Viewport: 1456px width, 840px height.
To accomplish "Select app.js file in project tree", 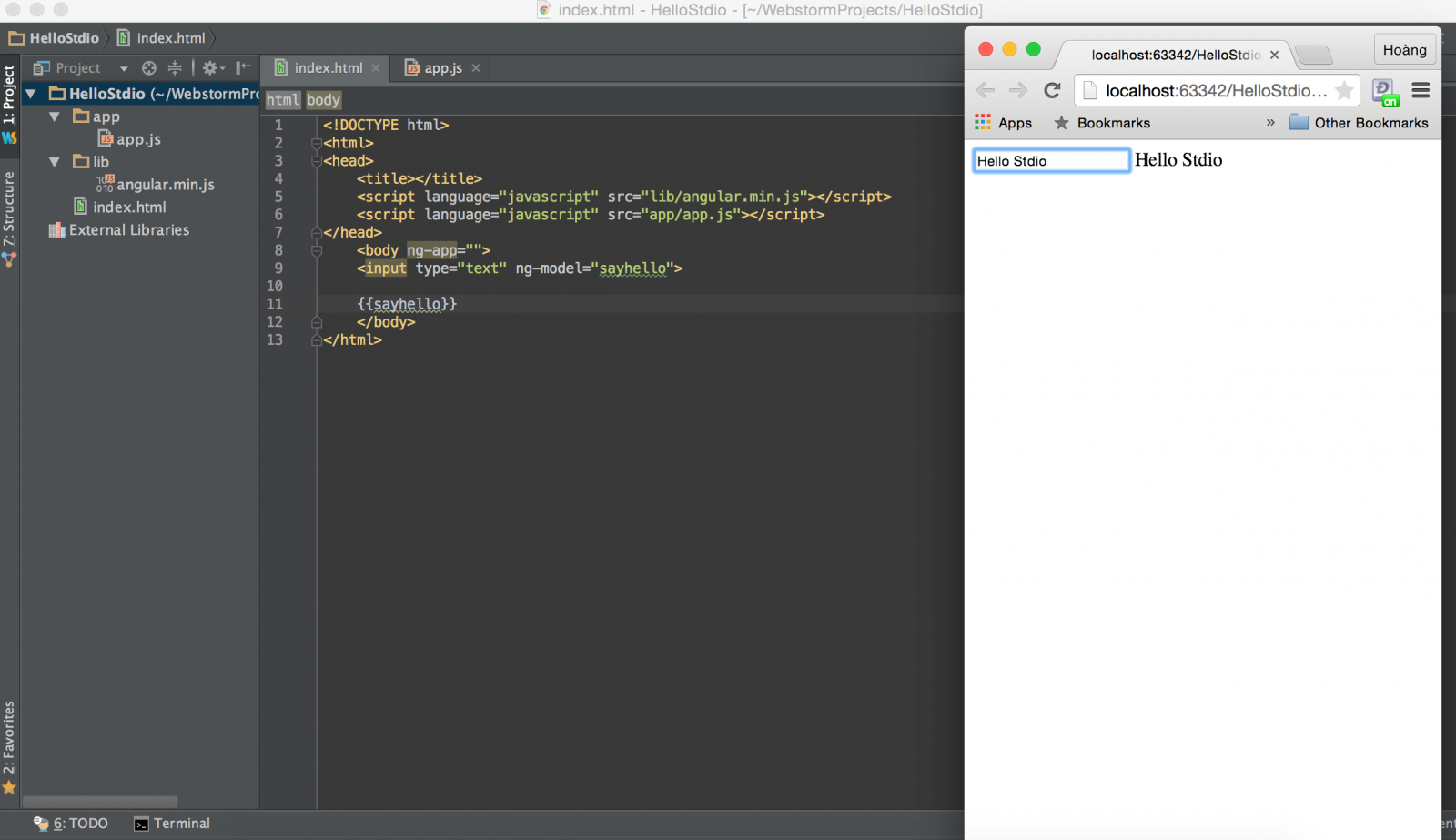I will tap(129, 139).
